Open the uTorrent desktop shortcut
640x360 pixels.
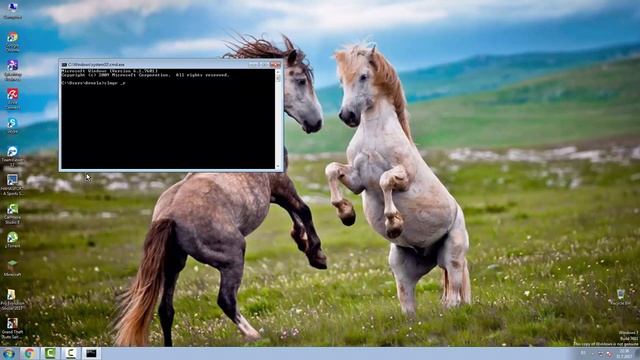coord(13,239)
